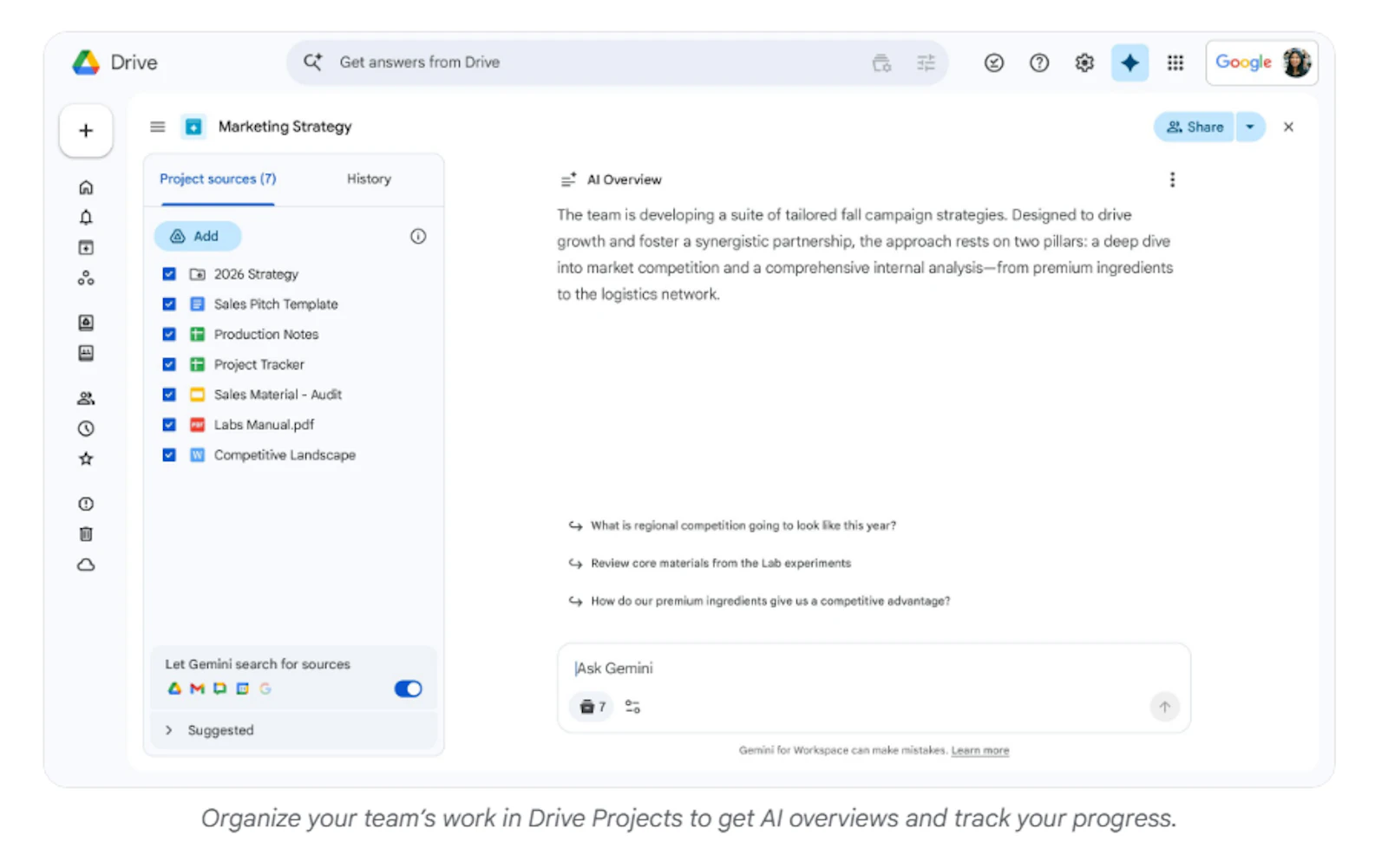Click the Help question mark icon
Screen dimensions: 1388x868
click(1038, 62)
